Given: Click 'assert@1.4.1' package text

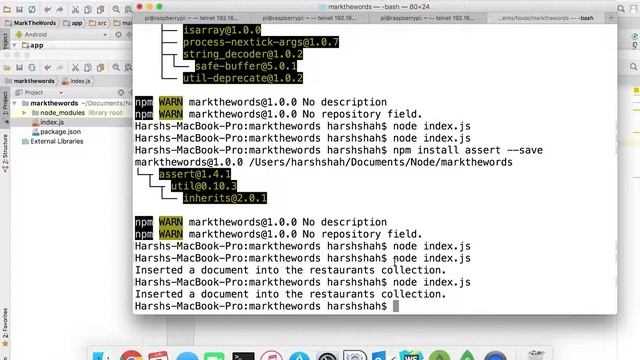Looking at the screenshot, I should point(195,174).
